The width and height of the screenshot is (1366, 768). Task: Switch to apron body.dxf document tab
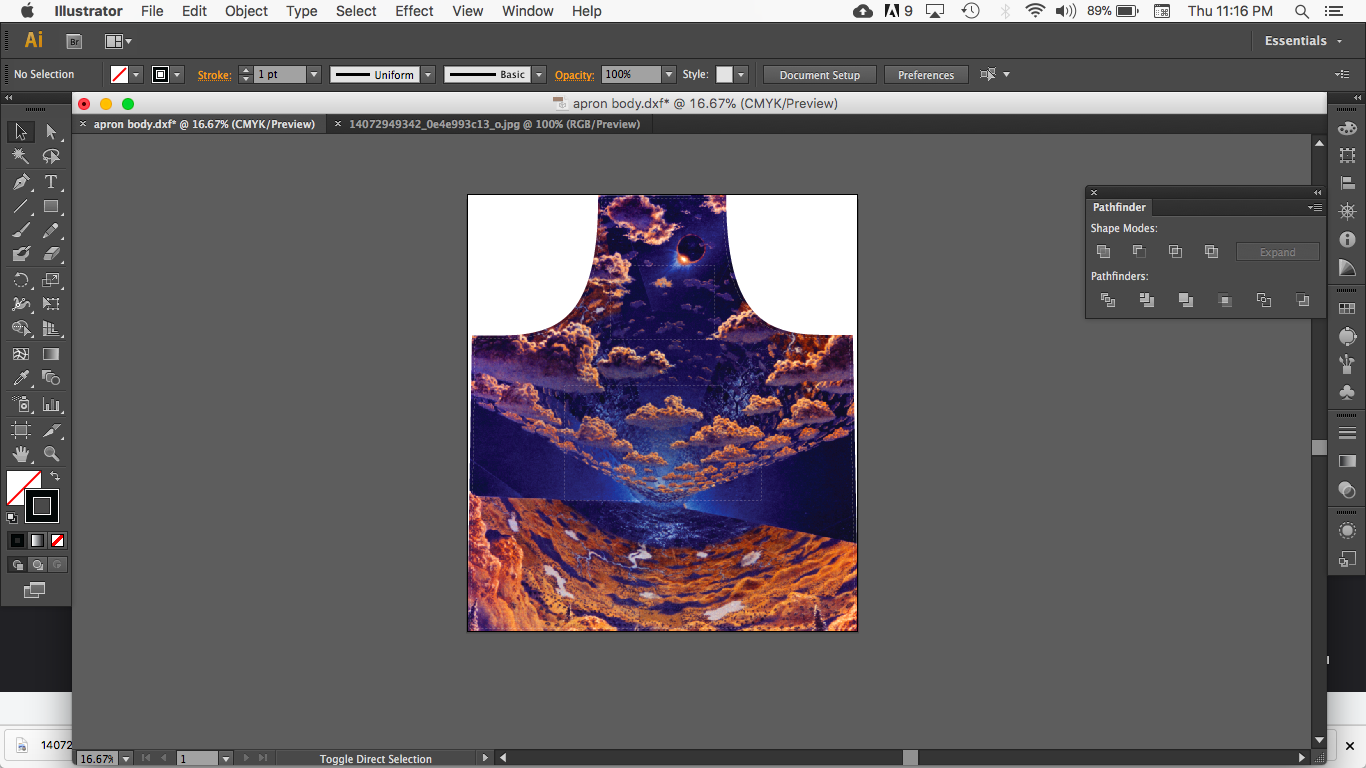204,124
